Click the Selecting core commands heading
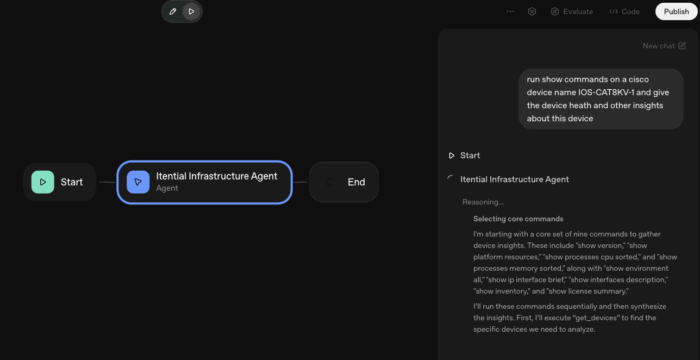Viewport: 700px width, 360px height. tap(518, 219)
